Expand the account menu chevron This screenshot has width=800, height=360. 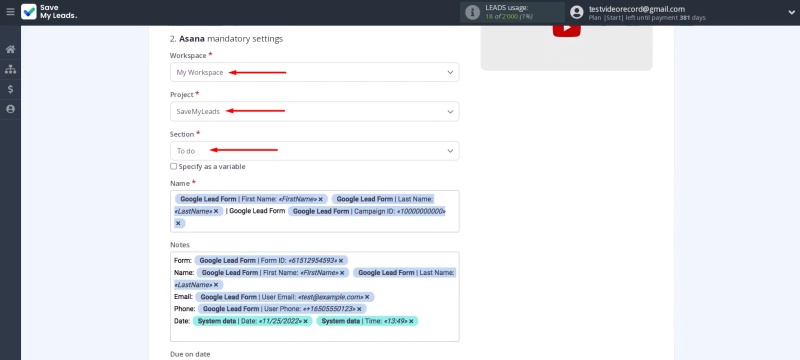[x=791, y=13]
